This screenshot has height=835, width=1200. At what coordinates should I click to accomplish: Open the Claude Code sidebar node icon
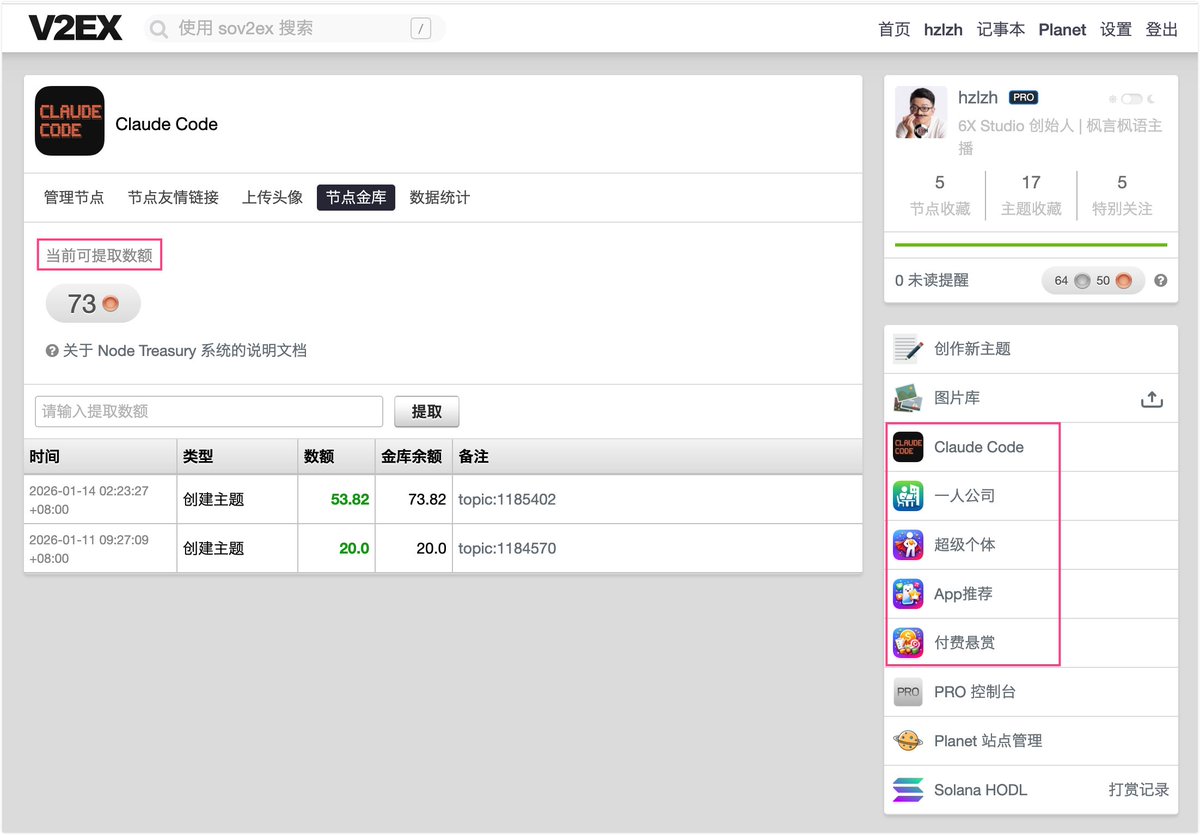(908, 447)
